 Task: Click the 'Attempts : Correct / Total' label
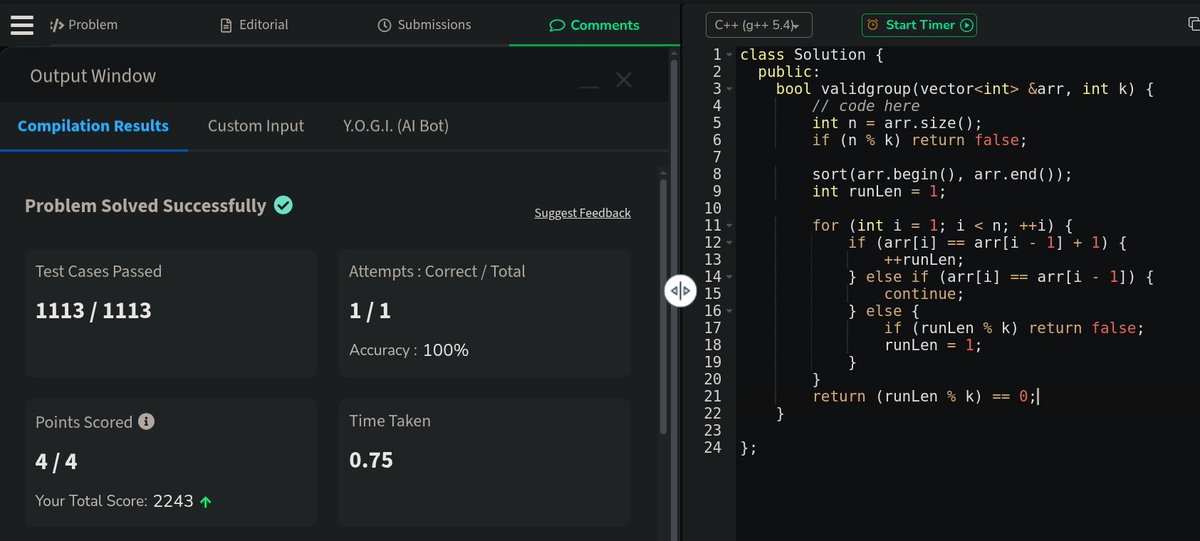pyautogui.click(x=437, y=271)
